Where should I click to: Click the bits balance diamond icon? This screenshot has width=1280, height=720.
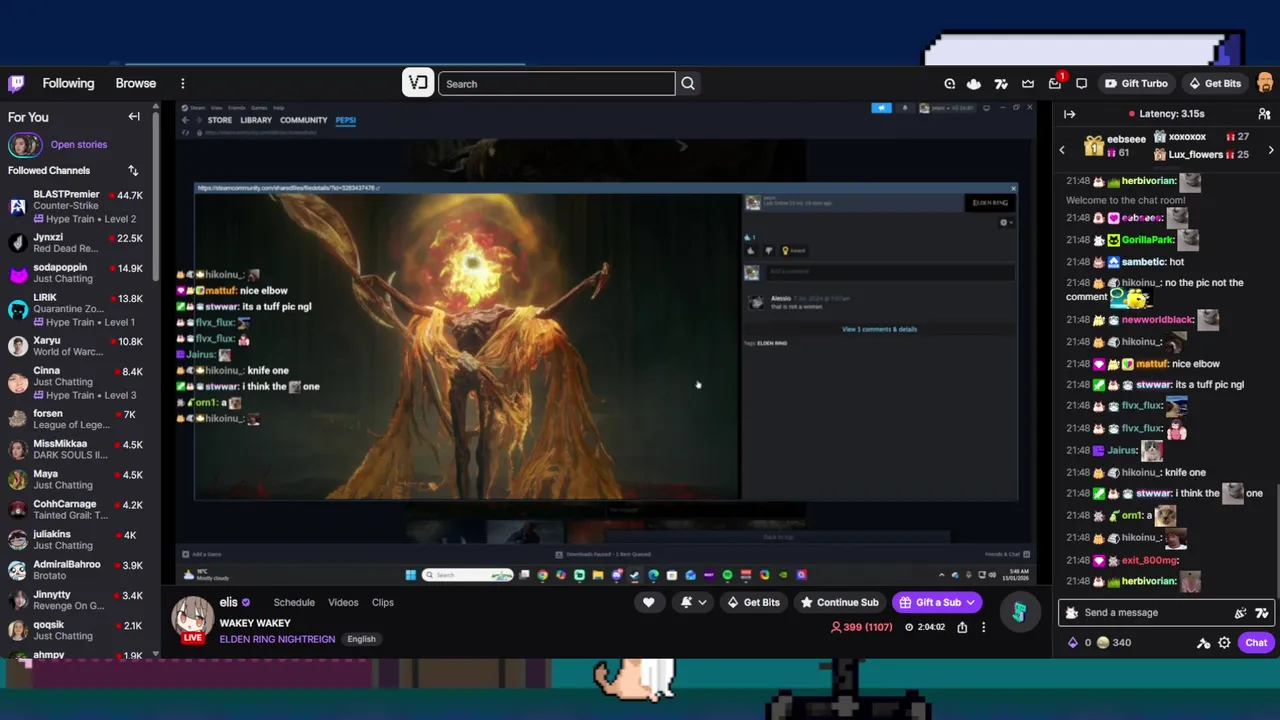[x=1073, y=643]
